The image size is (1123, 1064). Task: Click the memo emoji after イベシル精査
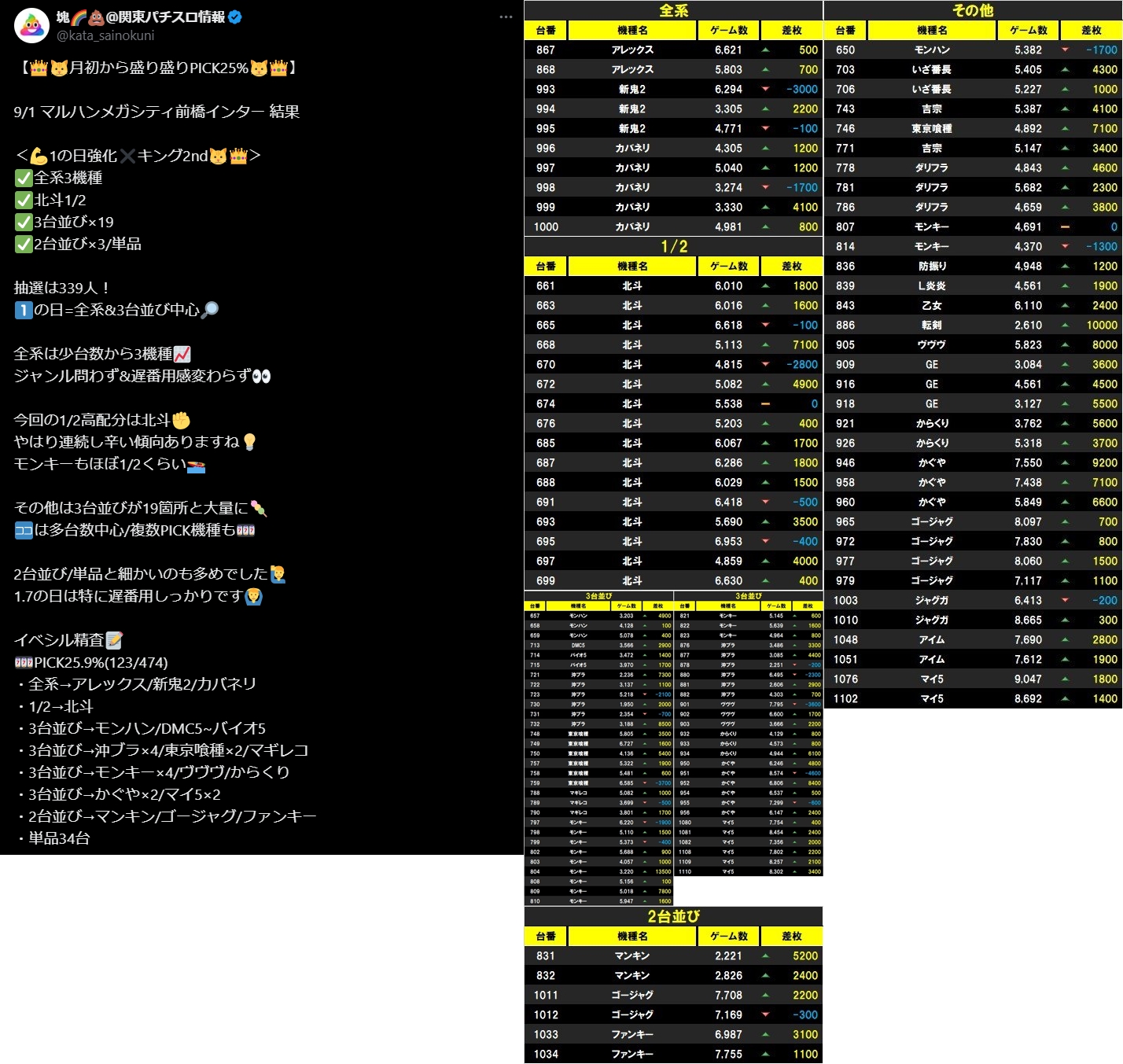pyautogui.click(x=114, y=640)
